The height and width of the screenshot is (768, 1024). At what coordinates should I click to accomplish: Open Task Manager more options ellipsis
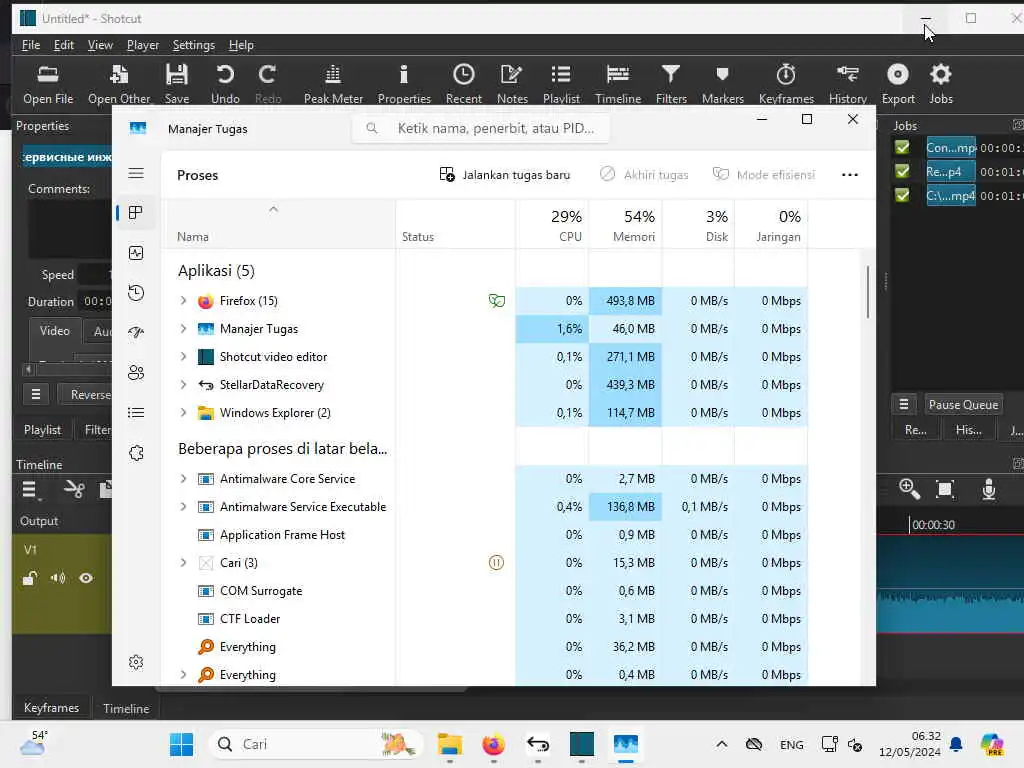pos(850,174)
